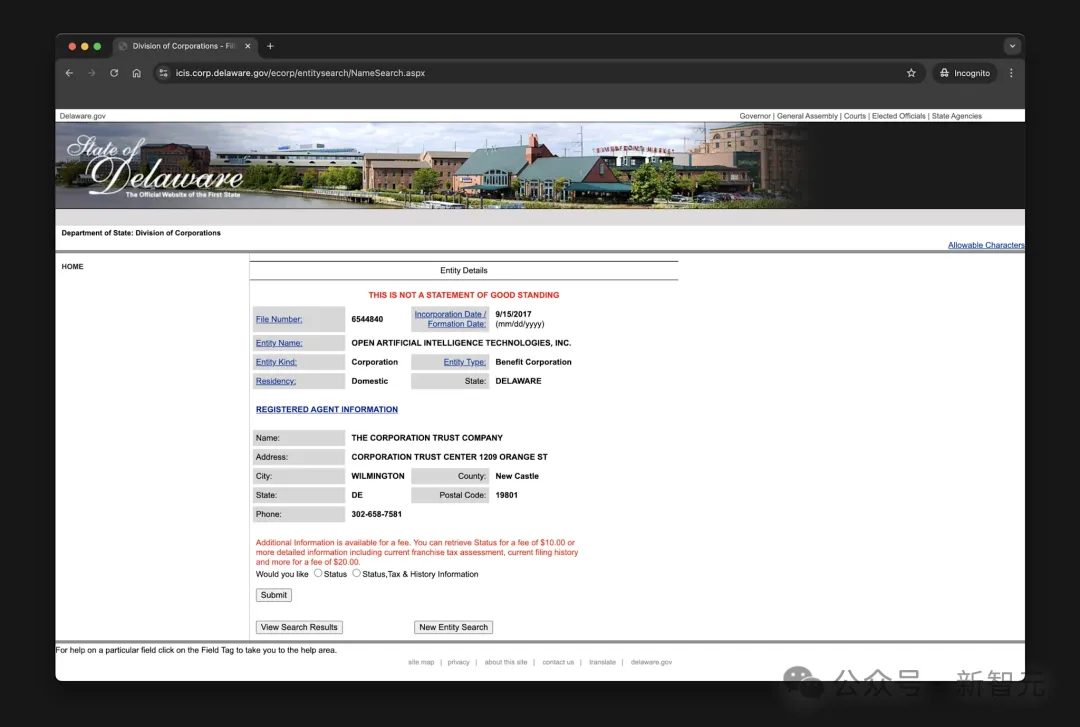Click the Allowable Characters link

coord(985,245)
